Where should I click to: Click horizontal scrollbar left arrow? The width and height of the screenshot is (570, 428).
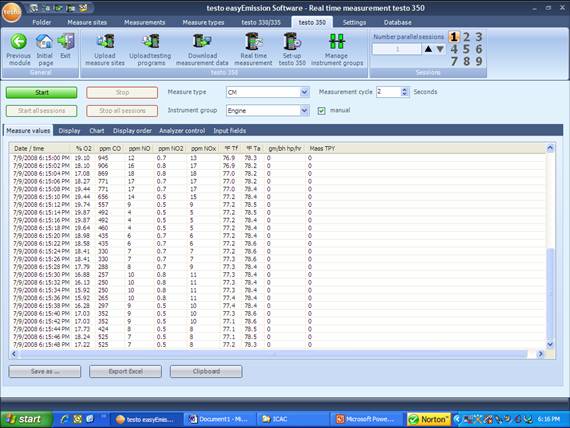(14, 354)
